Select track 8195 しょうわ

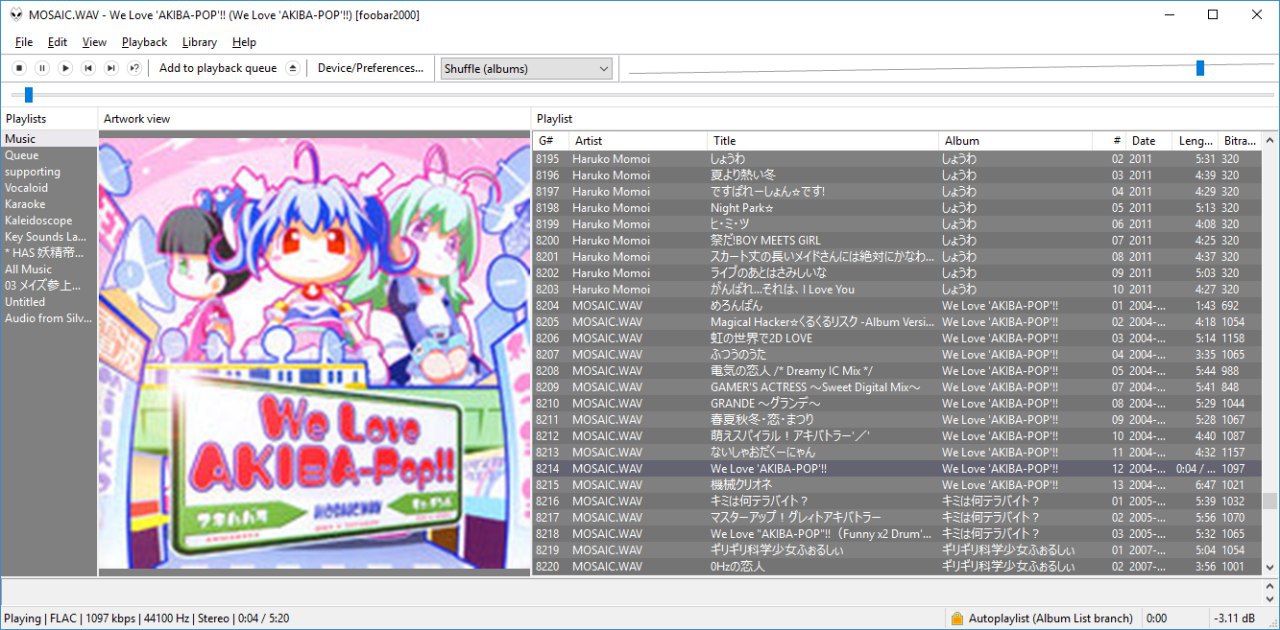(897, 159)
